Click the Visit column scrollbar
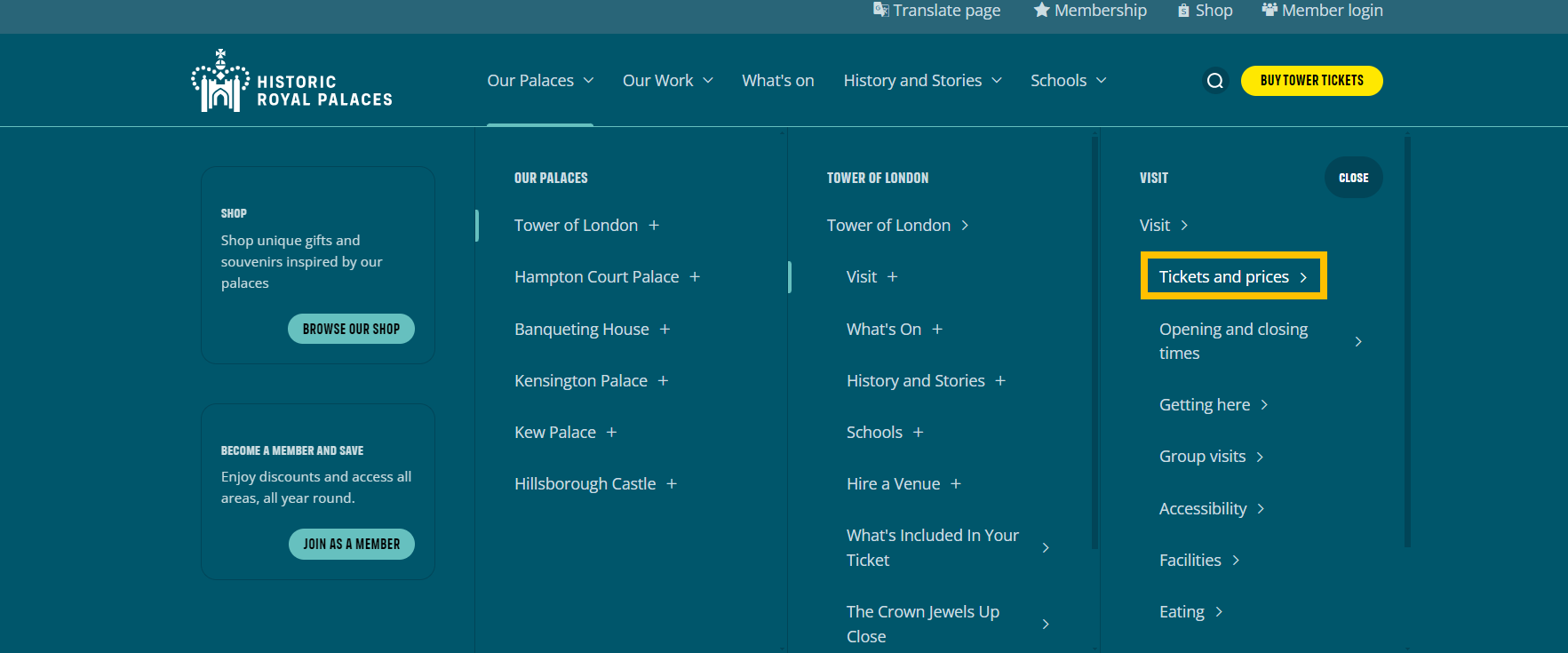1568x653 pixels. tap(1407, 342)
